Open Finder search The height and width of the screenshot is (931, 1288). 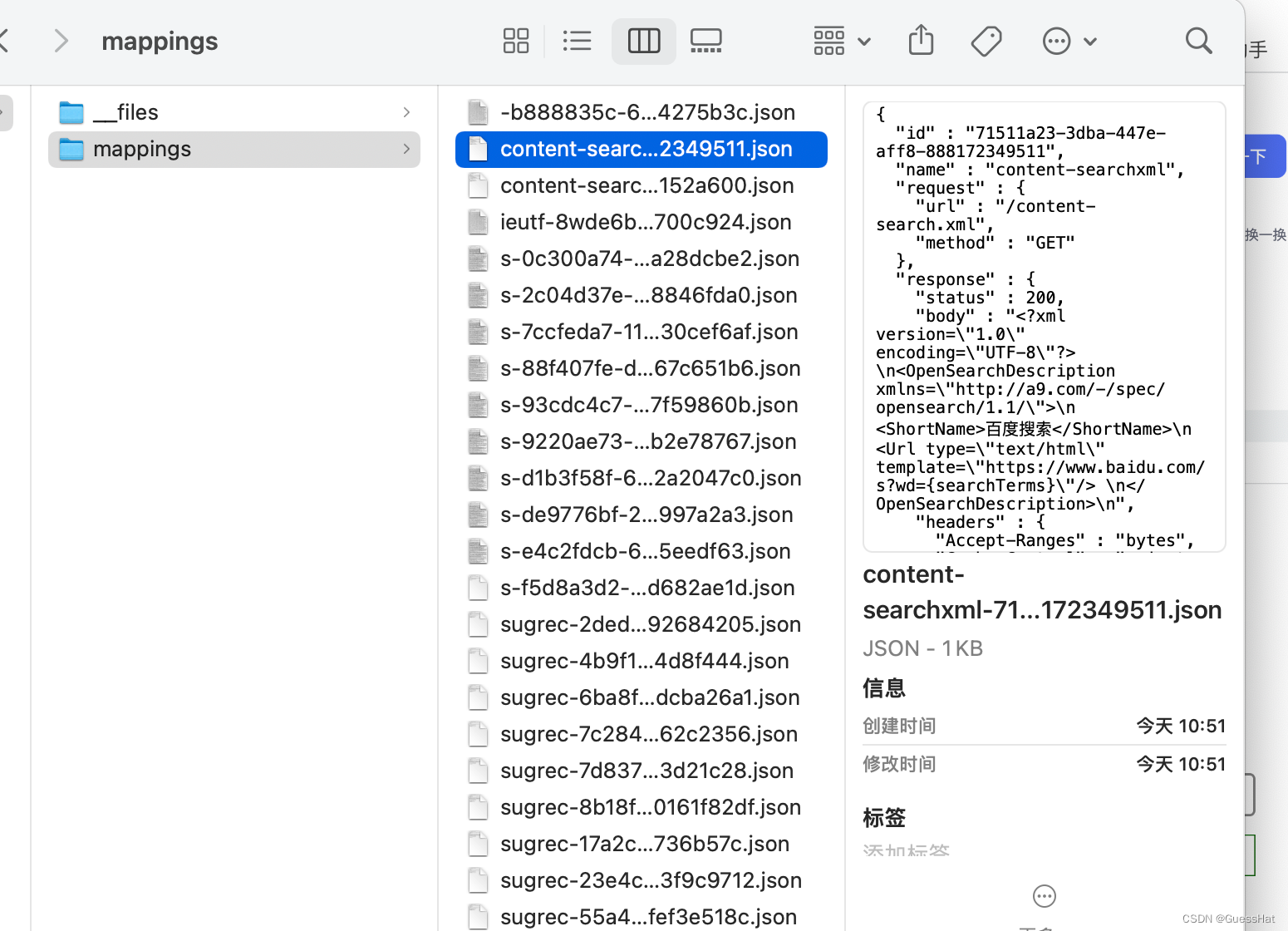pyautogui.click(x=1198, y=41)
